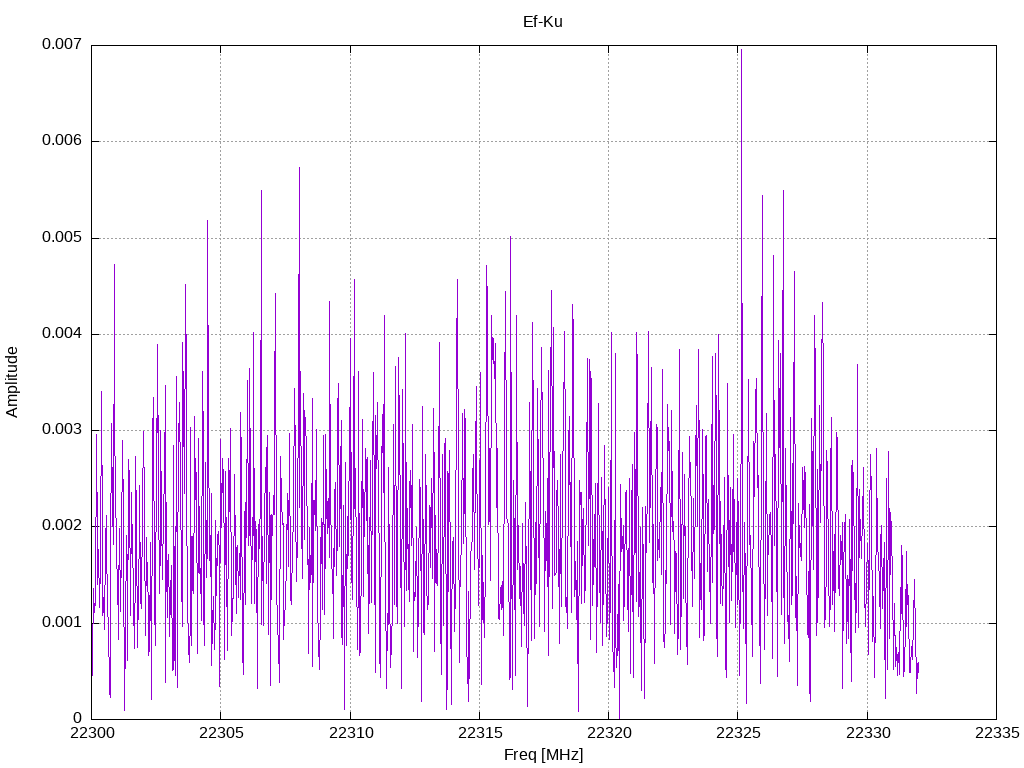1024x768 pixels.
Task: Click the 22320 x-axis tick label
Action: (609, 733)
